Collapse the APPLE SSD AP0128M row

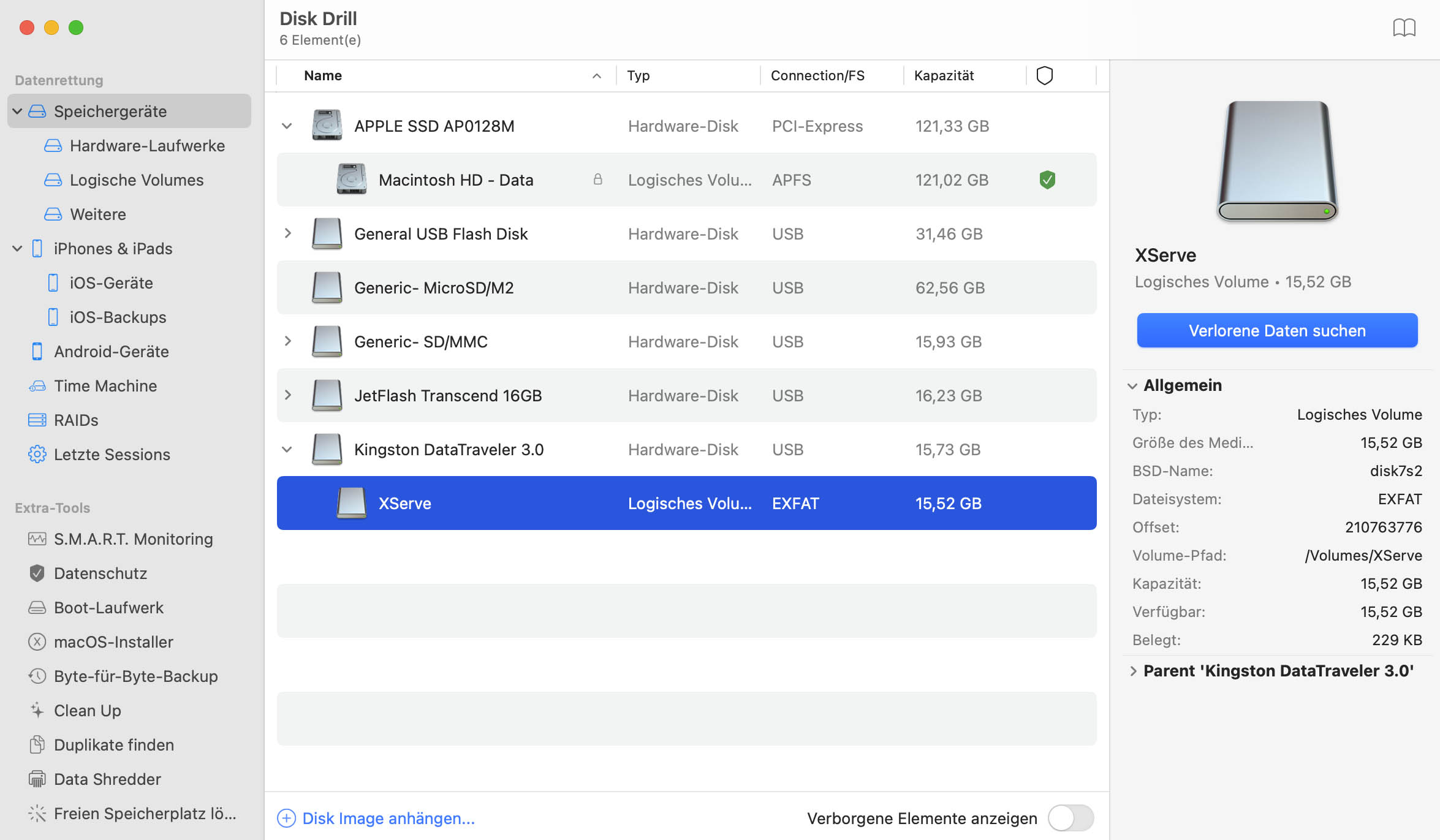(287, 126)
